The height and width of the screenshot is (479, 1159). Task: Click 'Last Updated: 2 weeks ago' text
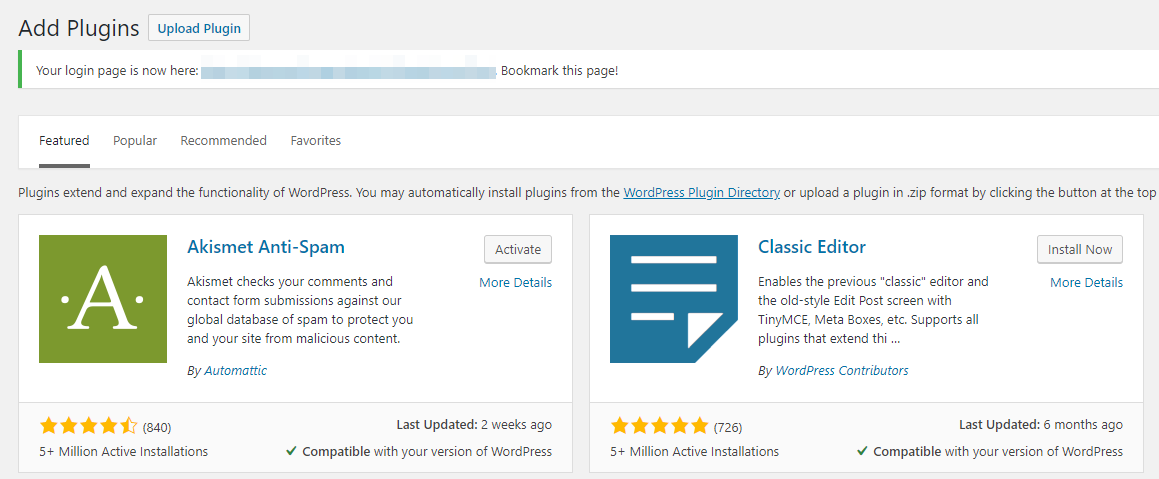pos(474,425)
